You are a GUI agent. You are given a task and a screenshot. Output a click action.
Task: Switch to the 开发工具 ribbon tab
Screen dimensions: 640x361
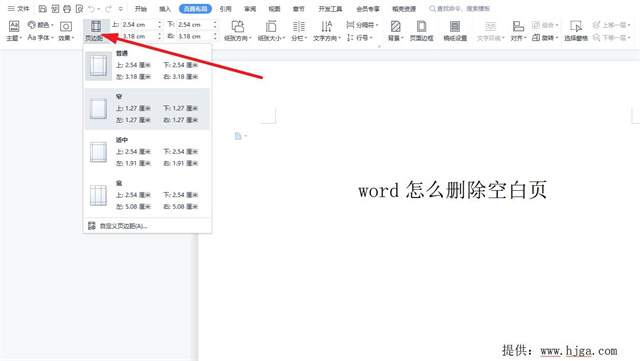(x=330, y=9)
